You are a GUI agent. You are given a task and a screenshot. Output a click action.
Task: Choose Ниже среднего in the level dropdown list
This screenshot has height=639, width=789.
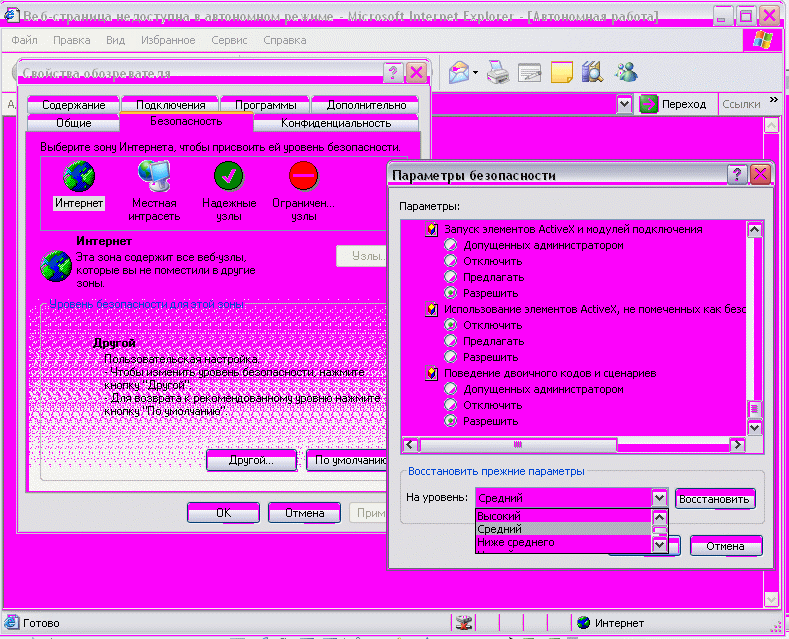563,542
